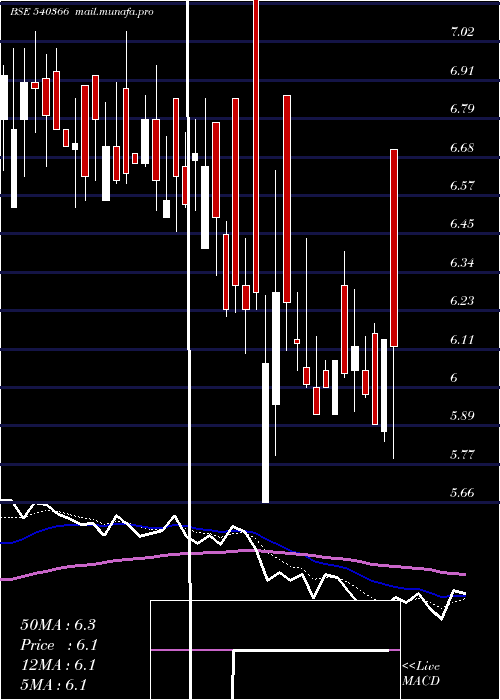500x700 pixels.
Task: Select the 7.02 price axis label
Action: pos(462,32)
